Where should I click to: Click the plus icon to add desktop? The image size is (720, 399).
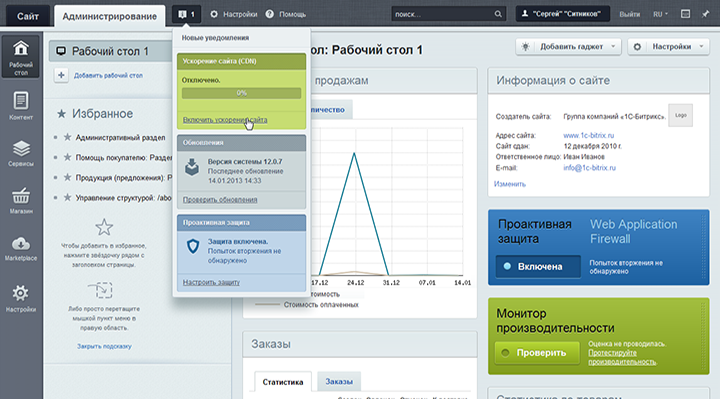pos(61,75)
